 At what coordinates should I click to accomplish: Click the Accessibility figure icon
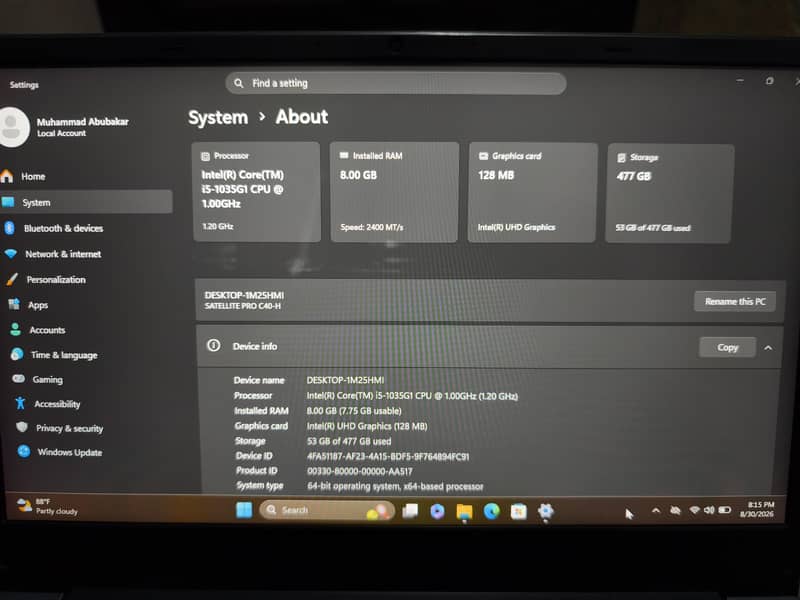click(x=20, y=403)
